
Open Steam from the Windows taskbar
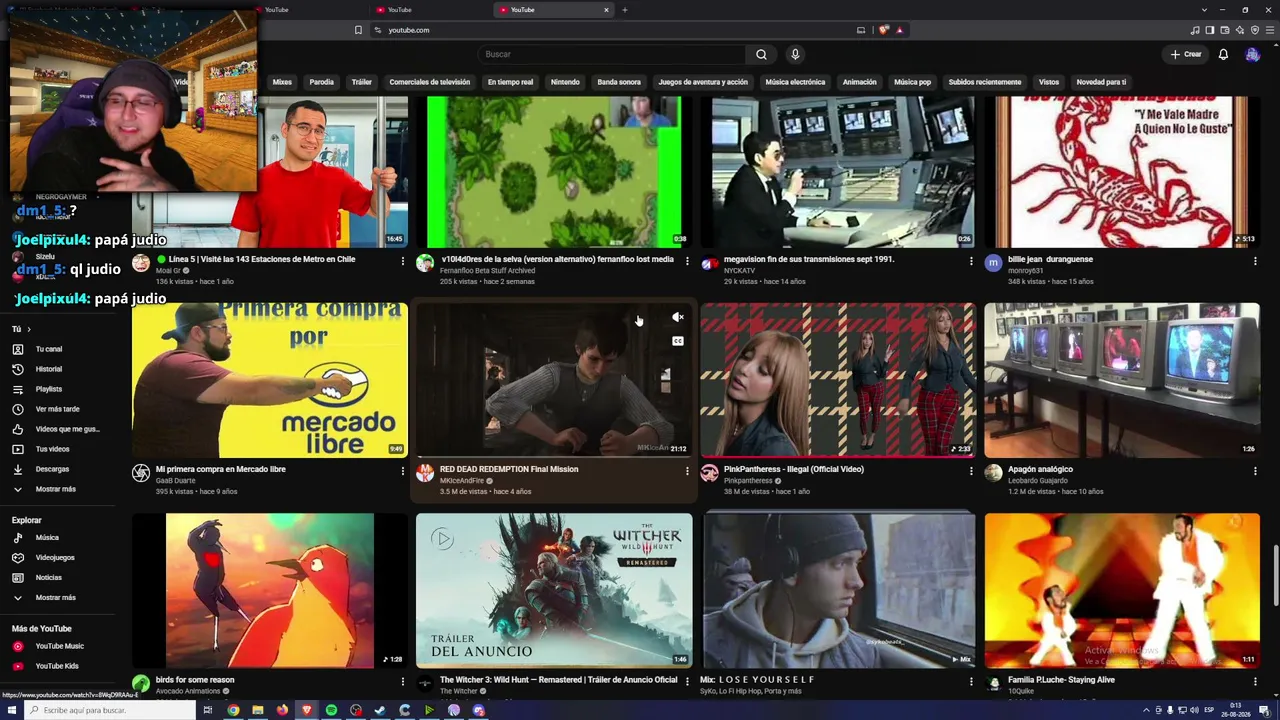pos(380,710)
